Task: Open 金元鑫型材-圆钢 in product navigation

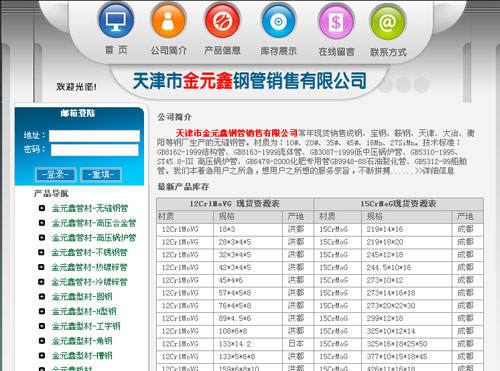Action: click(82, 297)
